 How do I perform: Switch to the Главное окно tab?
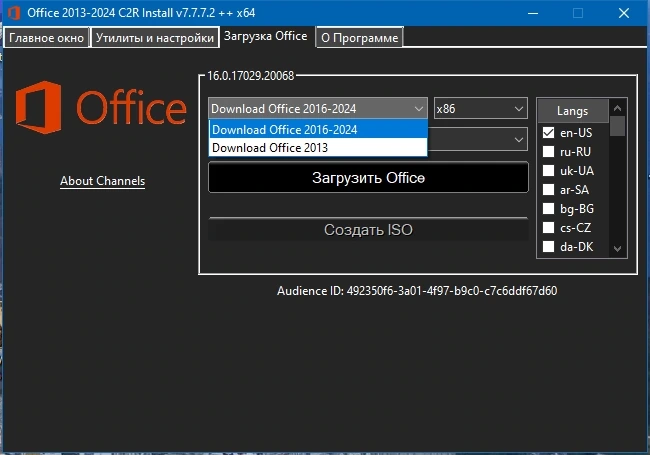tap(46, 38)
